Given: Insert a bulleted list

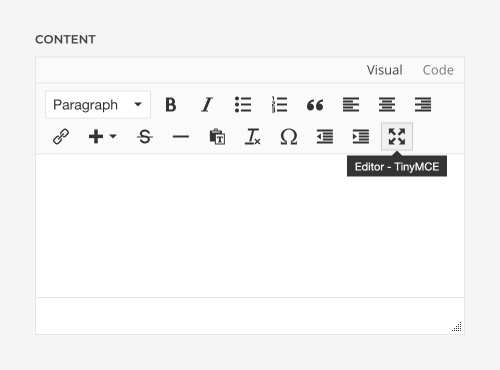Looking at the screenshot, I should (x=243, y=105).
